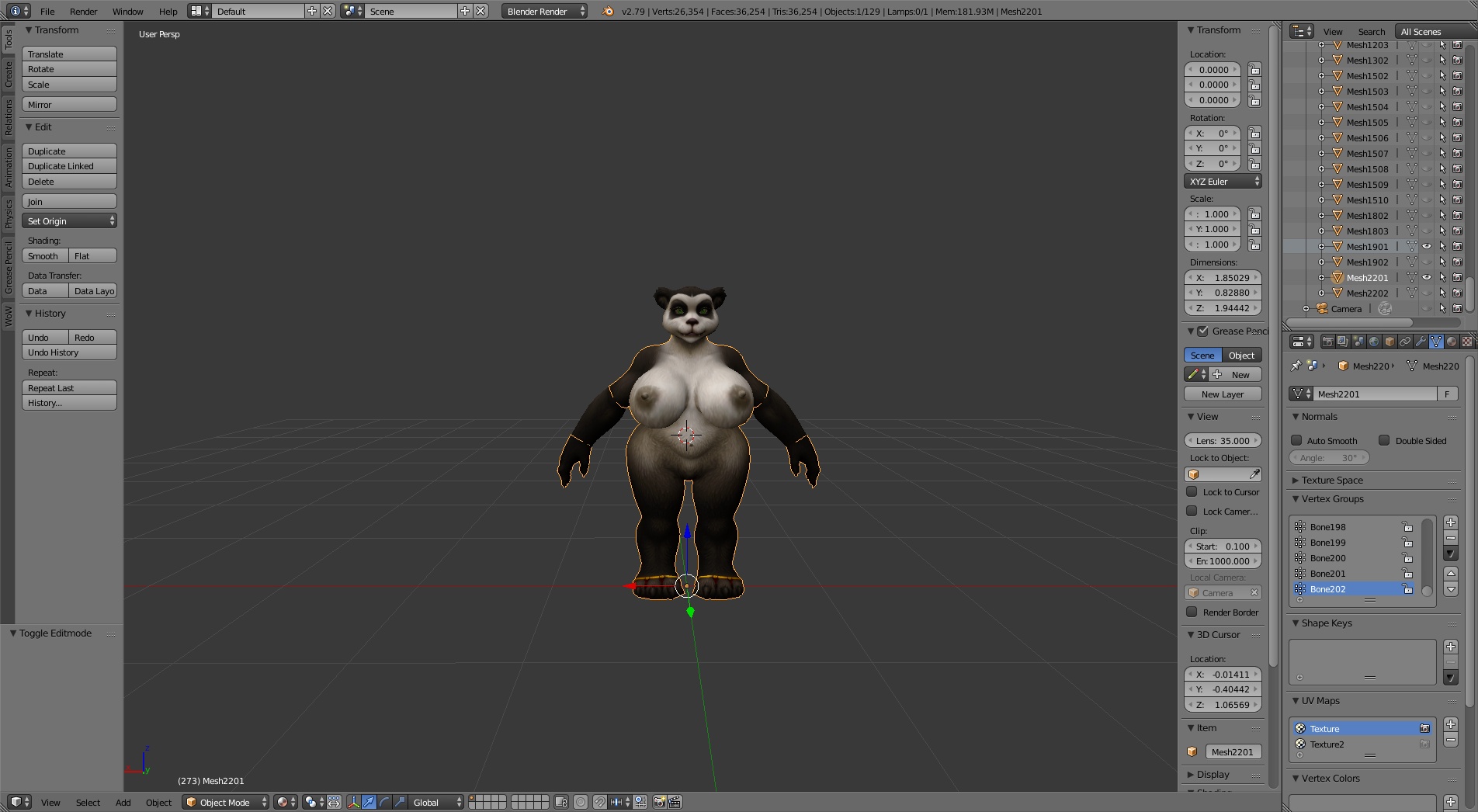Click the Mirror button
Image resolution: width=1478 pixels, height=812 pixels.
click(x=69, y=104)
